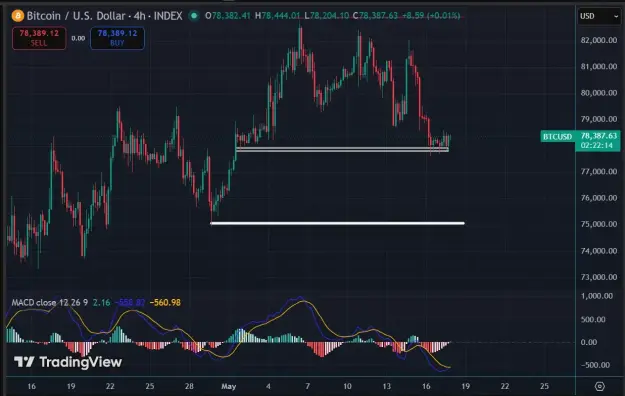This screenshot has width=625, height=396.
Task: Click the close price C78,387.63 value
Action: pos(375,16)
